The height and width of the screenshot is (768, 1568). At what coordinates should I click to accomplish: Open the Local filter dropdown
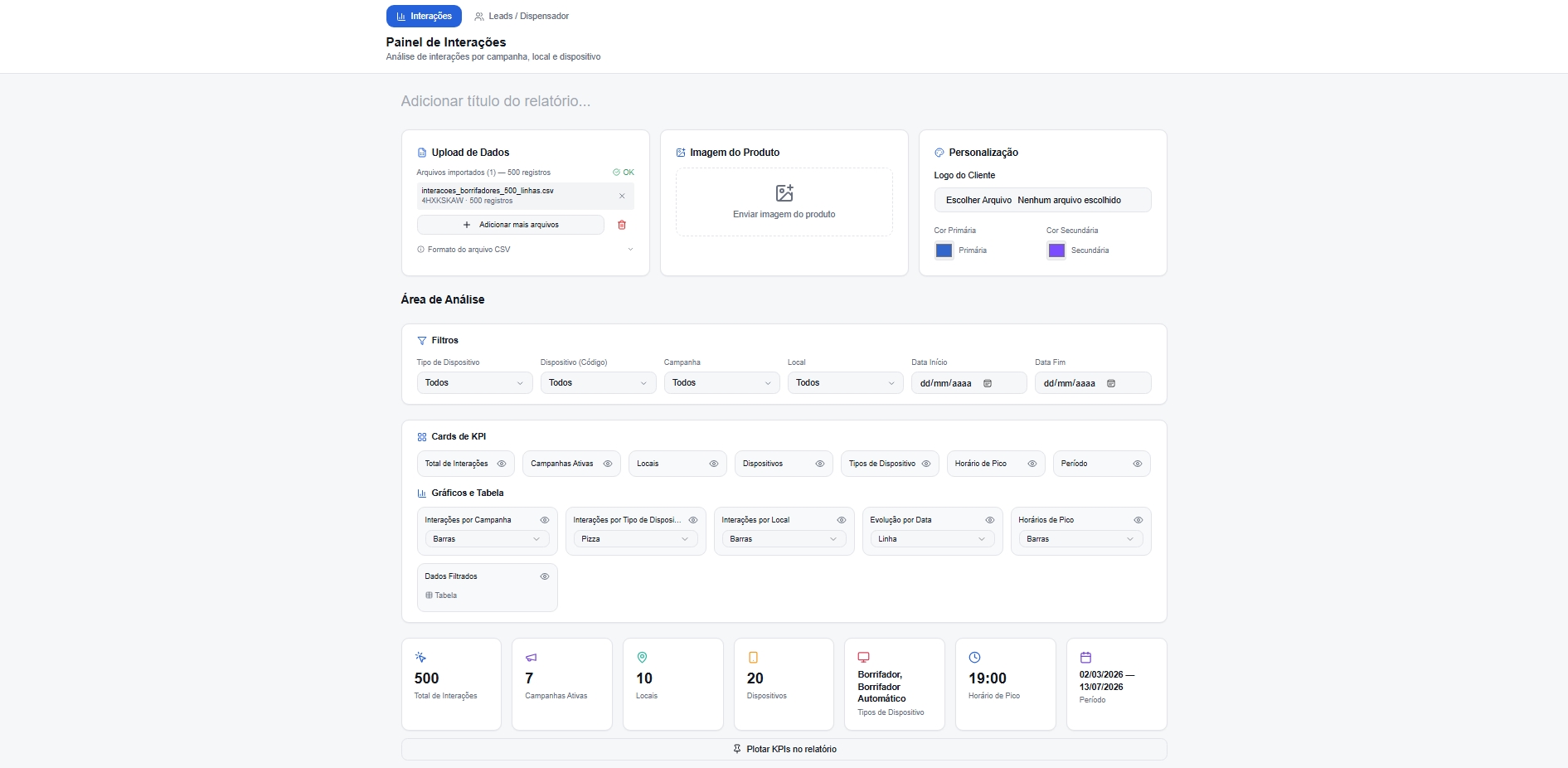[x=845, y=383]
